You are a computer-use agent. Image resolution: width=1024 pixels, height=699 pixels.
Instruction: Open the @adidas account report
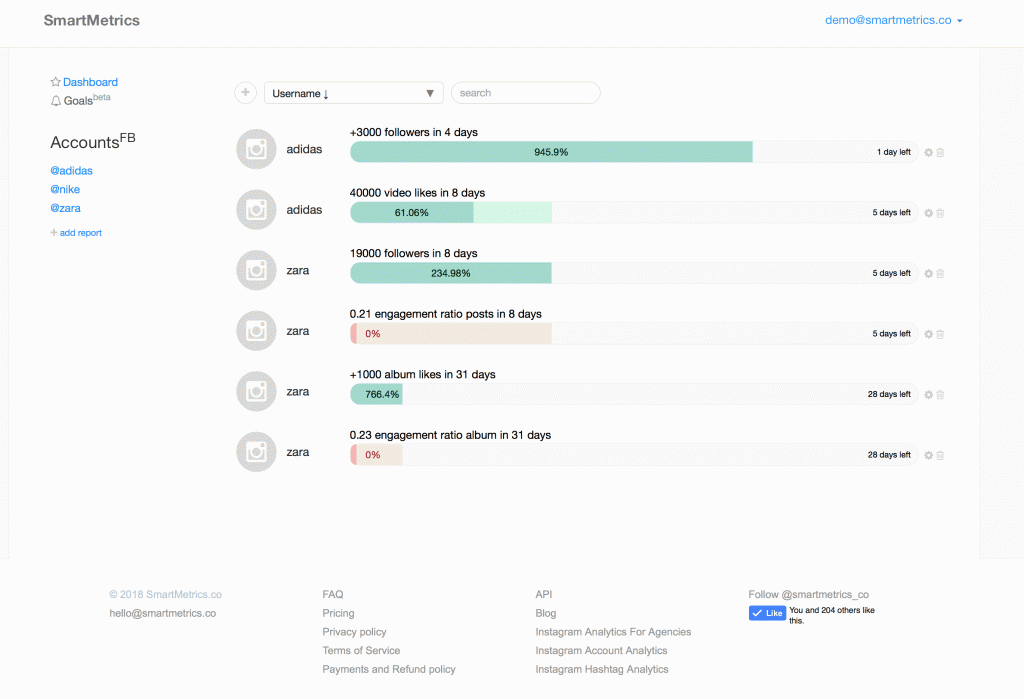(71, 171)
